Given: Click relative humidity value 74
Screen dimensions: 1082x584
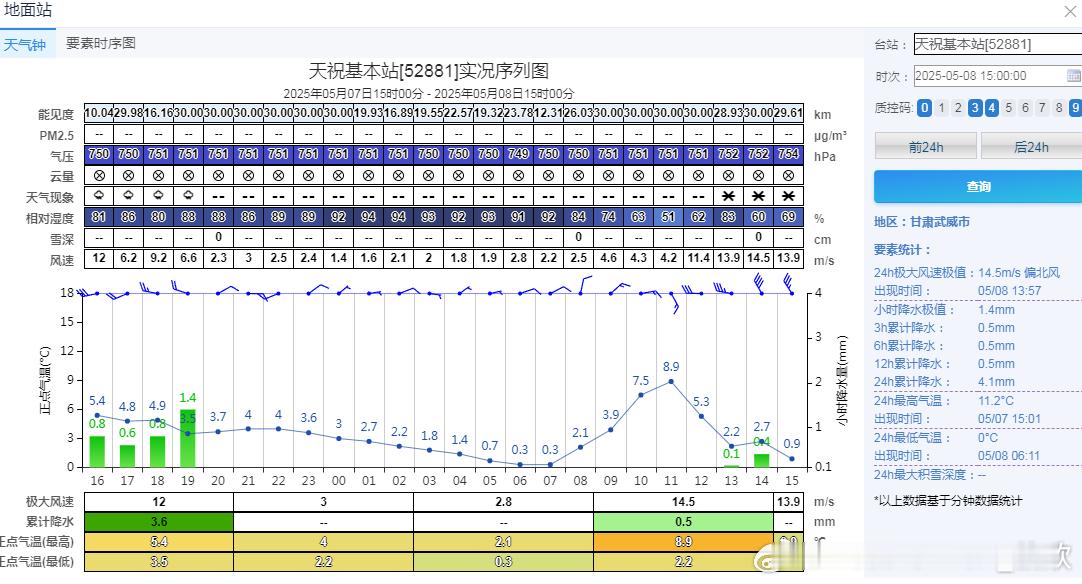Looking at the screenshot, I should point(609,217).
